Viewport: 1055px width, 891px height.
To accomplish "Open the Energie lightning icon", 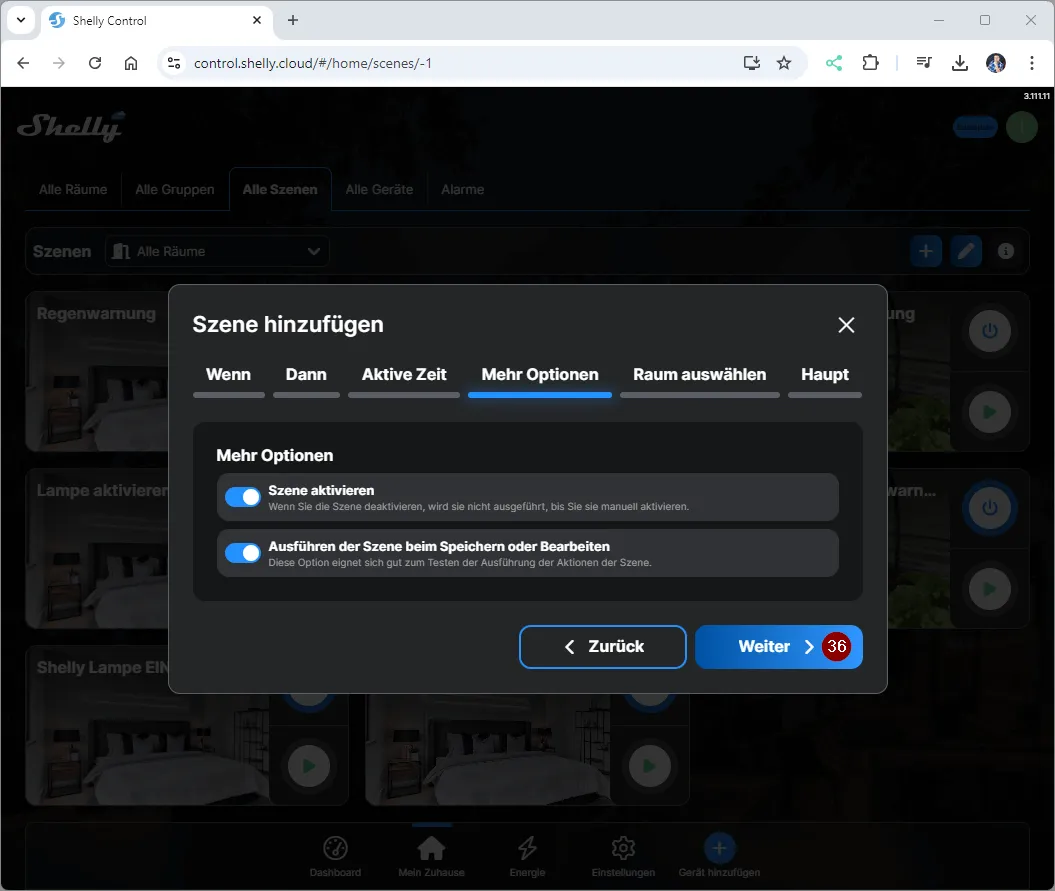I will (527, 849).
